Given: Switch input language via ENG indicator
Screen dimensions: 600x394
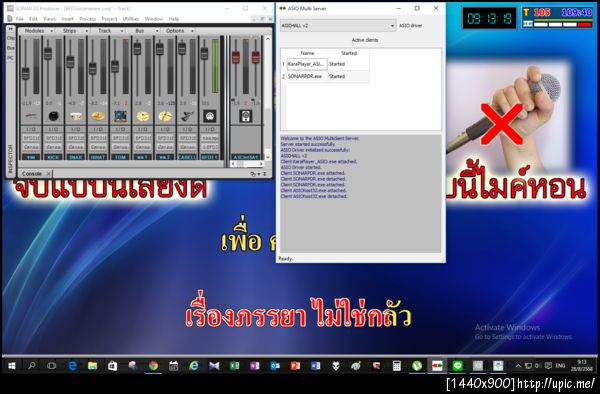Looking at the screenshot, I should (560, 366).
